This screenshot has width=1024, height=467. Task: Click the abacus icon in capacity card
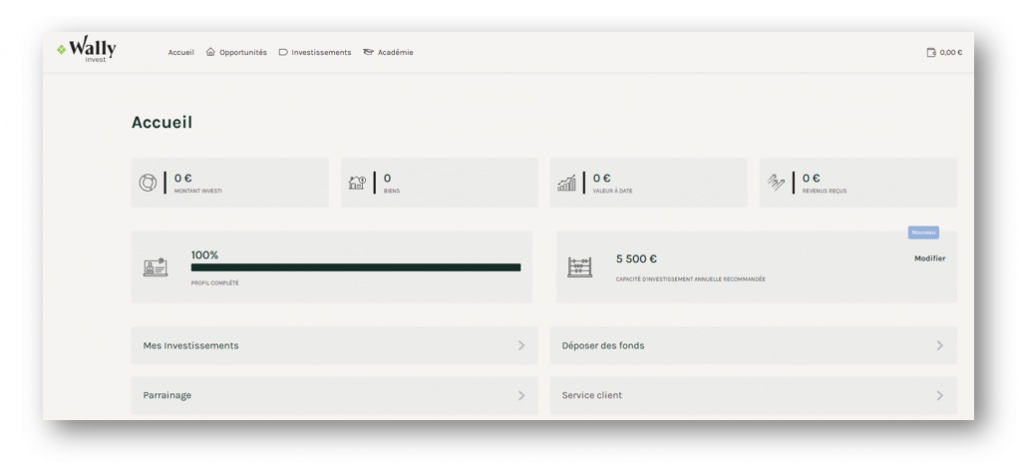click(x=580, y=267)
